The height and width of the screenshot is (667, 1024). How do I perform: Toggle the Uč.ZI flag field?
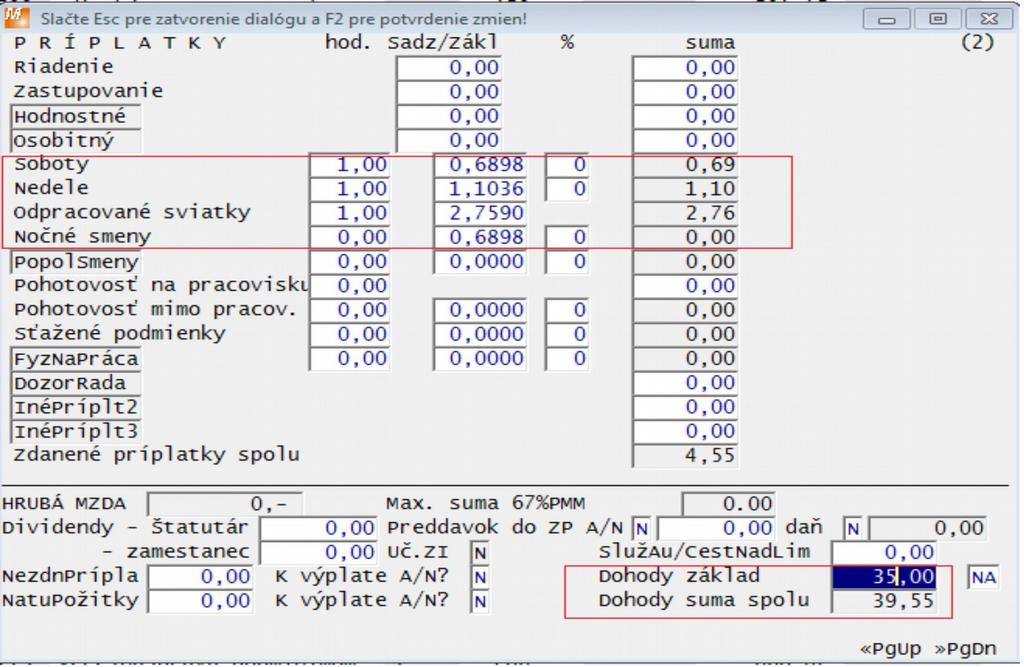tap(480, 553)
